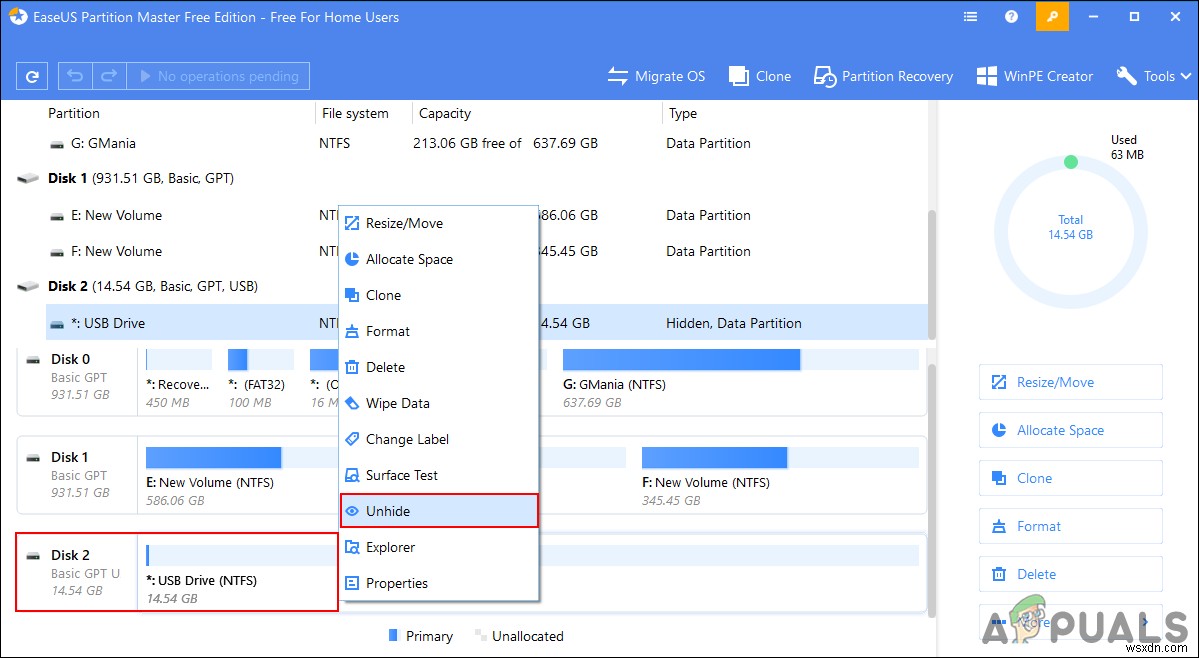Click Allocate Space button in right panel
1199x658 pixels.
1071,430
